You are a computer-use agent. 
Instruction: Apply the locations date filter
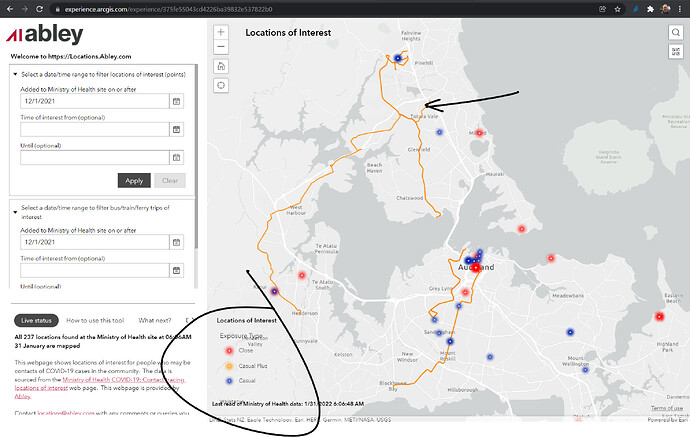134,181
